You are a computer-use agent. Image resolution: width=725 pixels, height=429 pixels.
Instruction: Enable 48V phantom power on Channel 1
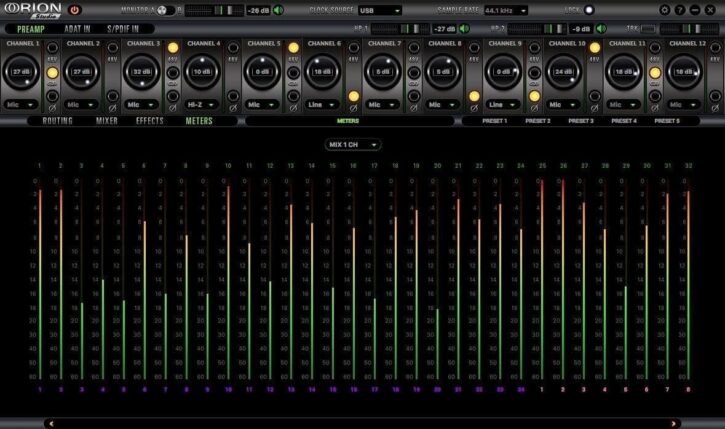click(52, 48)
